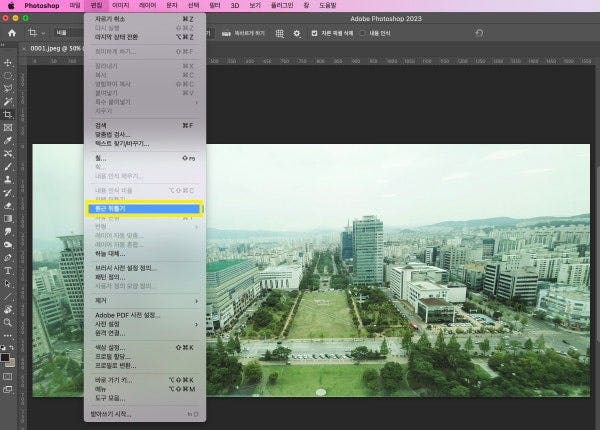
Task: Enable the 내용 인식 checkbox
Action: [x=362, y=33]
